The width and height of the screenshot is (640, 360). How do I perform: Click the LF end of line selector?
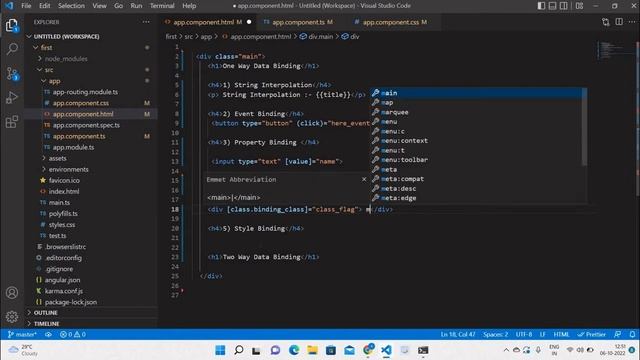pos(542,334)
